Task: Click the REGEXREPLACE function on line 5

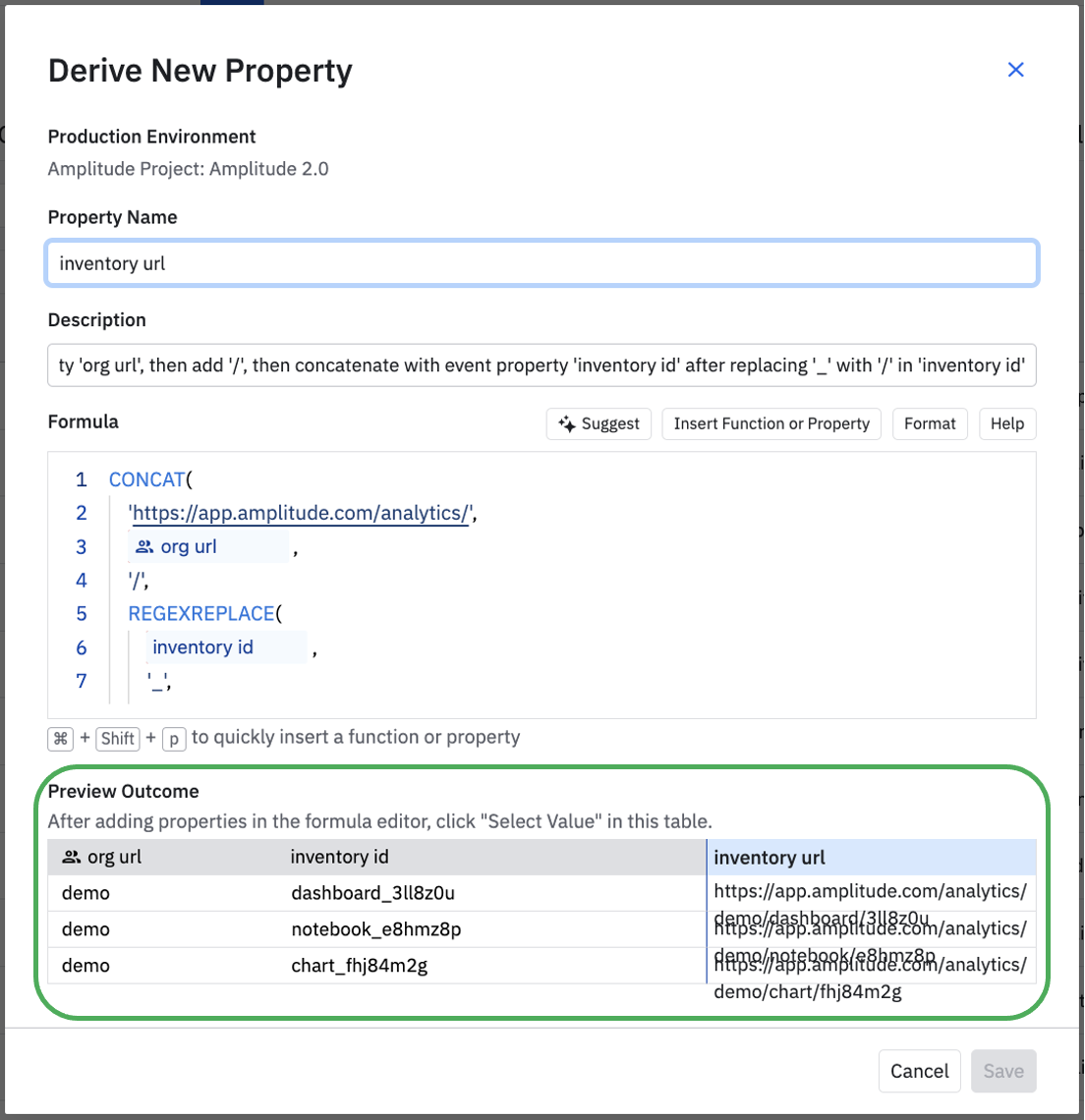Action: point(201,614)
